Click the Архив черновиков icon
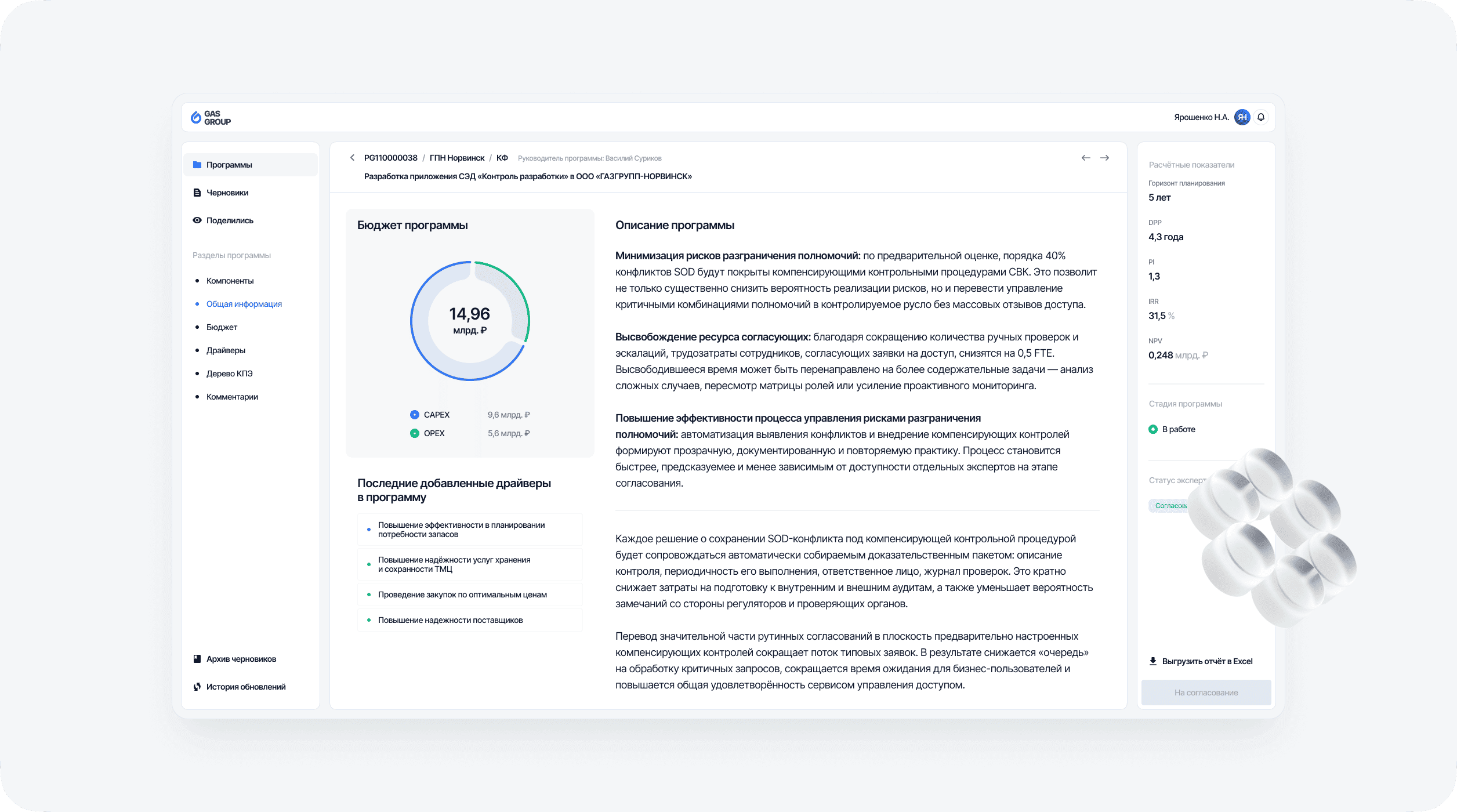 [197, 659]
